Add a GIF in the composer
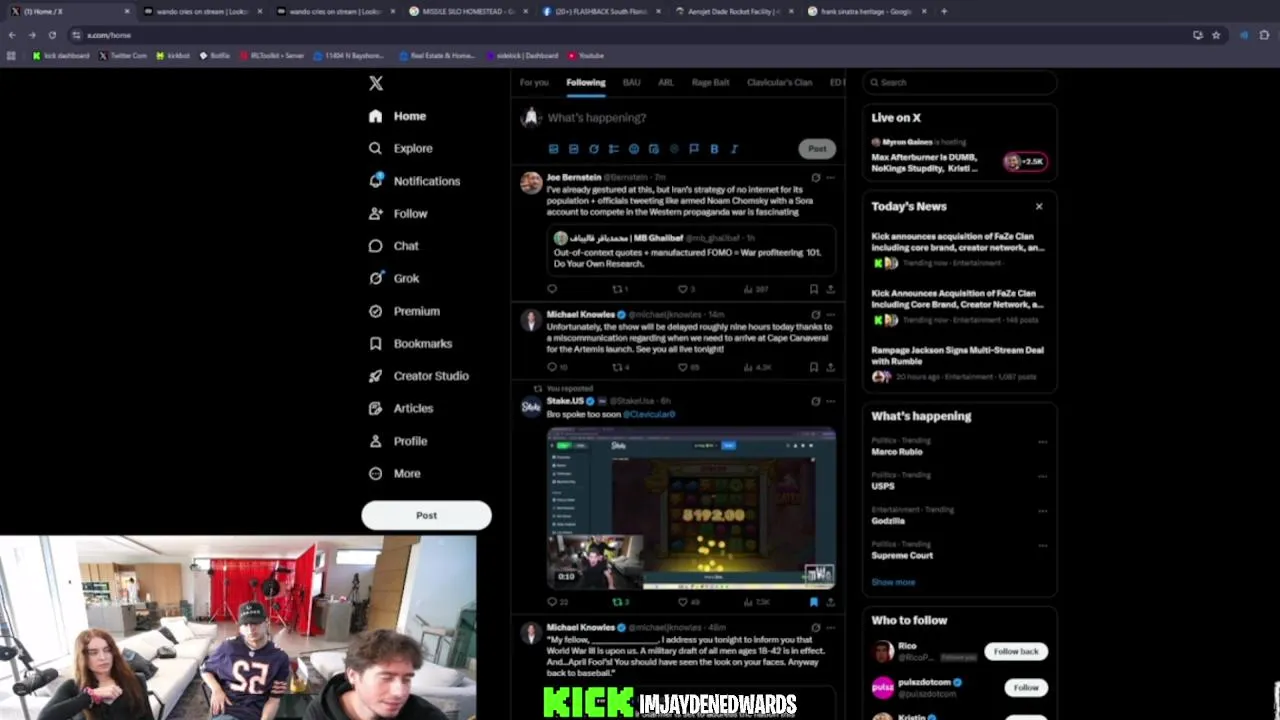The image size is (1280, 720). 573,149
